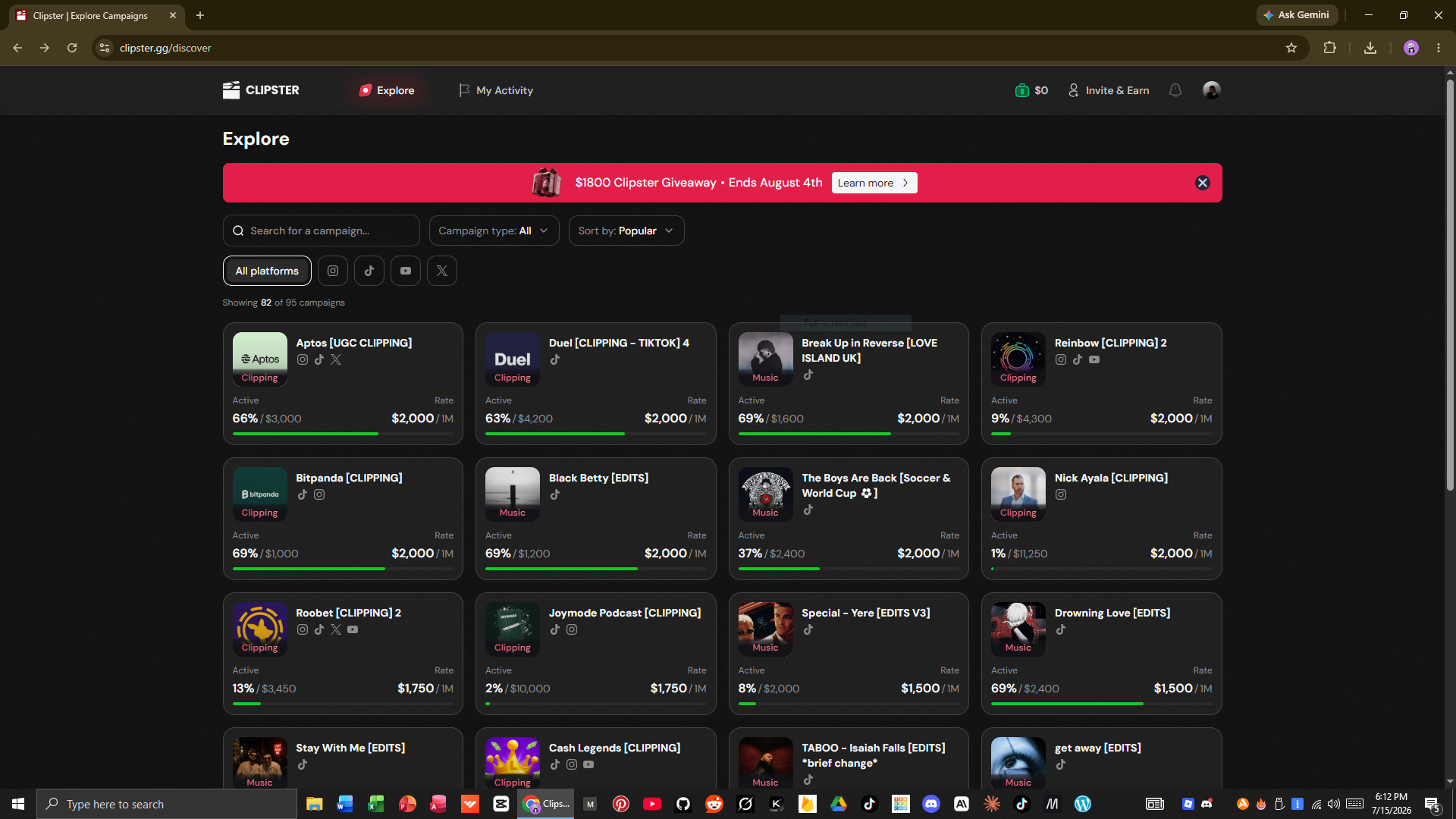Open Discord from the taskbar
1456x819 pixels.
click(x=931, y=804)
